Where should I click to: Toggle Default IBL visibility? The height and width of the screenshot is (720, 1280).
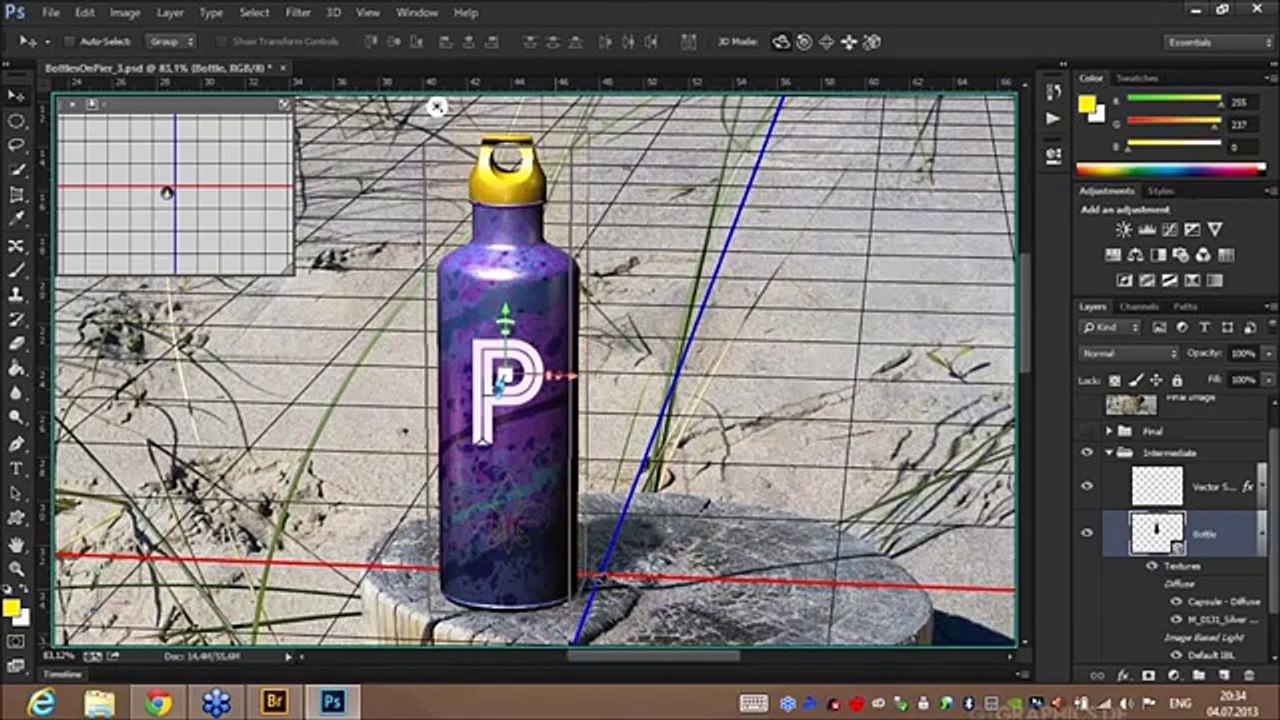click(x=1177, y=655)
